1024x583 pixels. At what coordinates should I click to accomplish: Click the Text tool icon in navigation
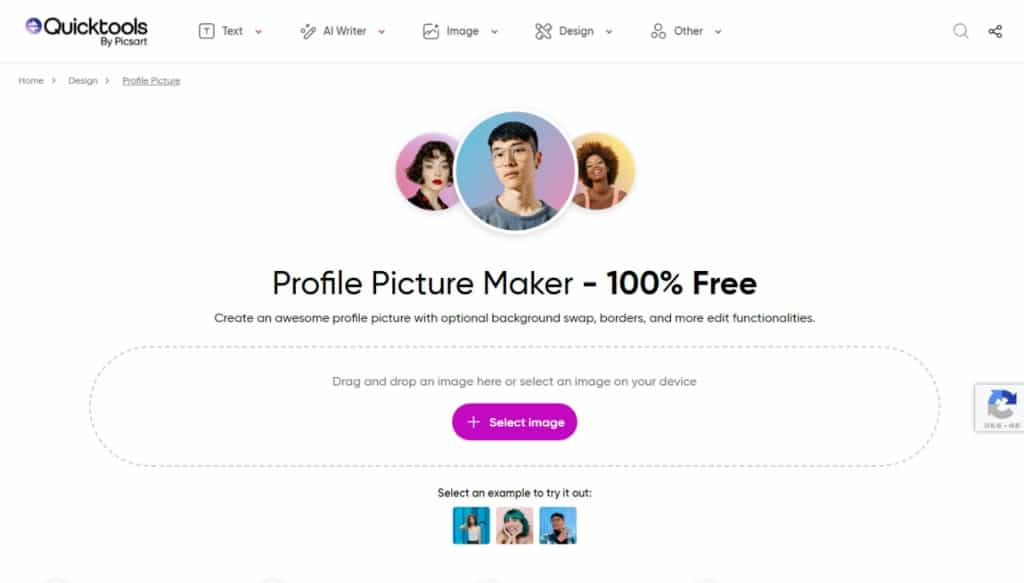tap(206, 31)
